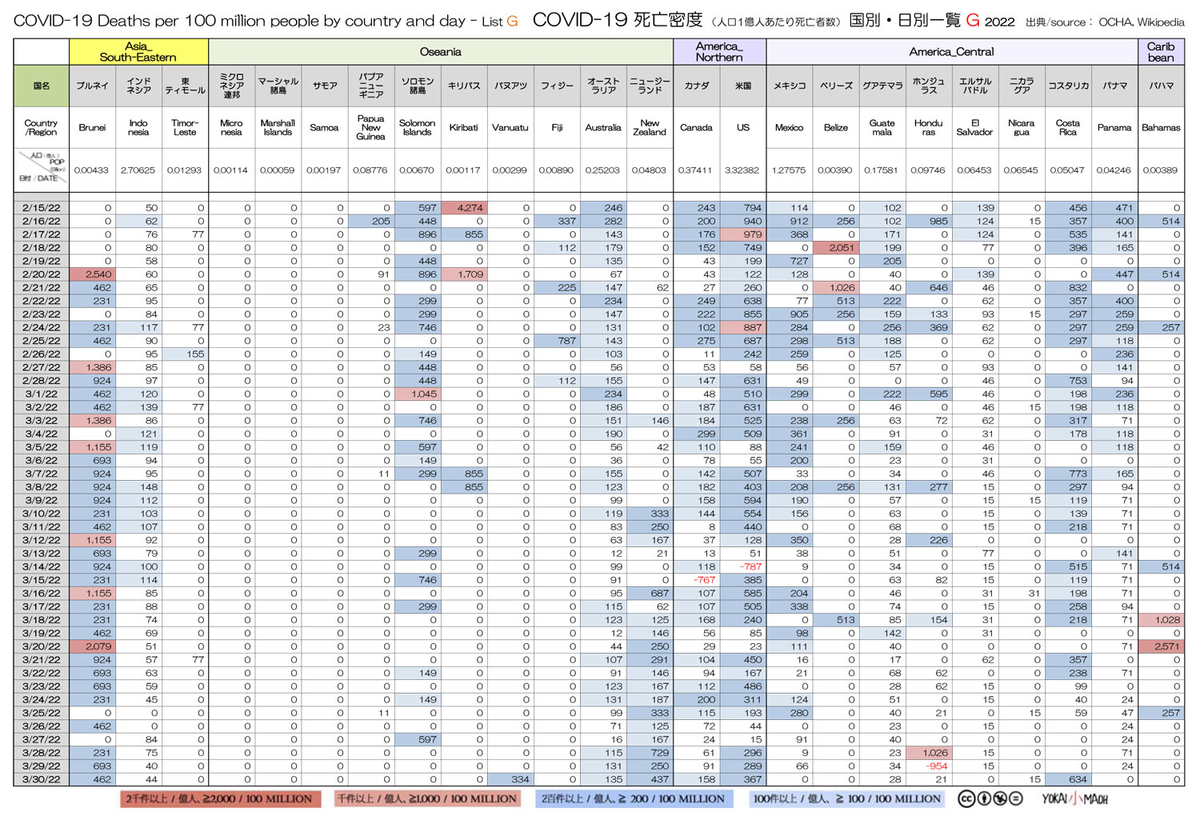Select the Canada column header
This screenshot has width=1200, height=816.
697,128
